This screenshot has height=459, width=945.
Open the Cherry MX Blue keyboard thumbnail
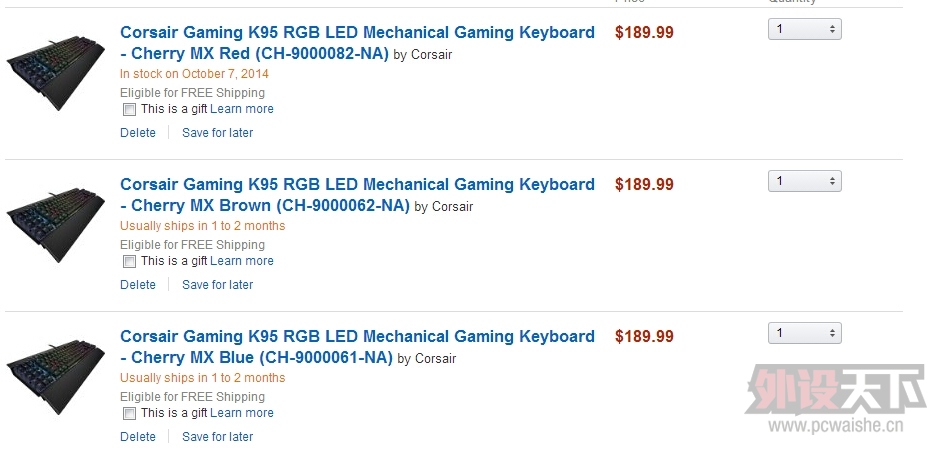(x=55, y=378)
